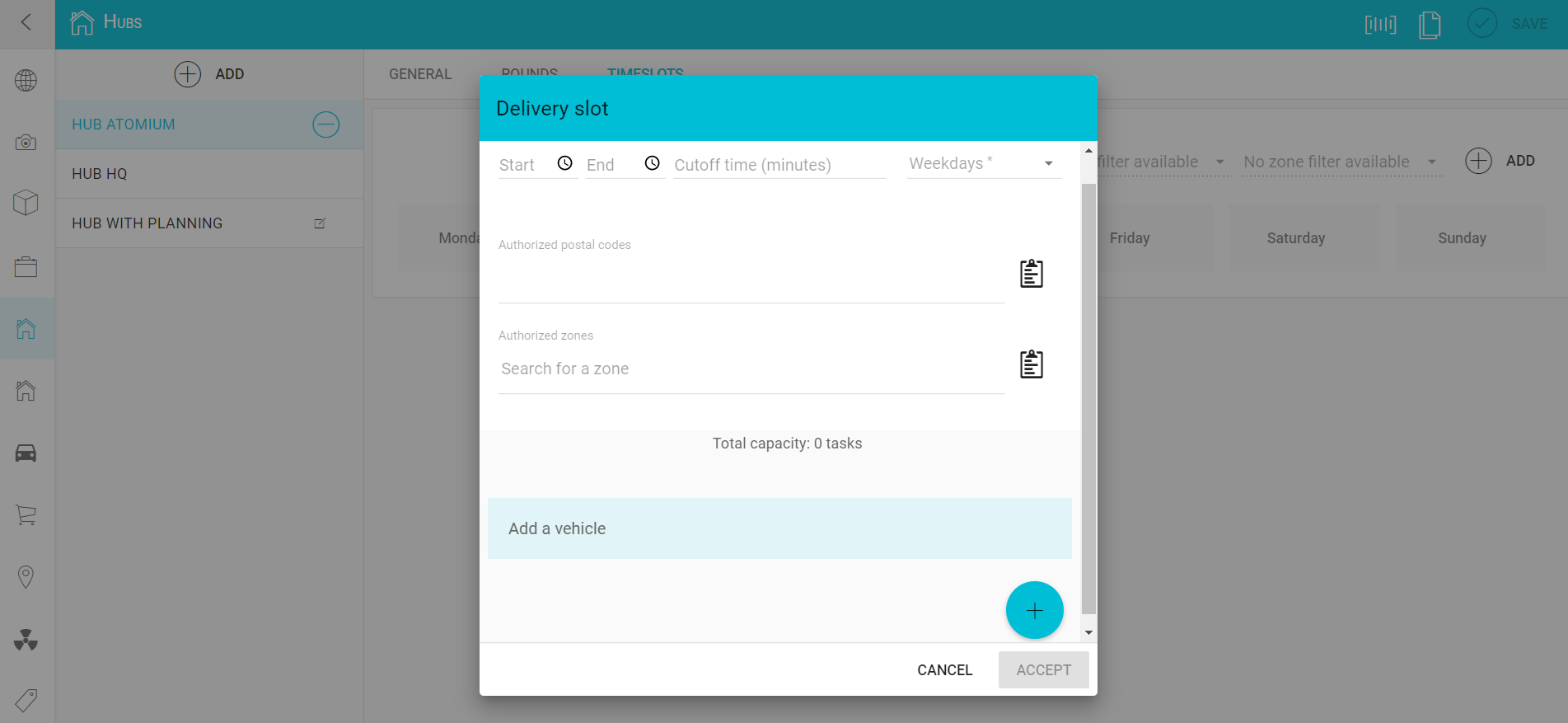This screenshot has width=1568, height=723.
Task: Click the dialog vertical scrollbar thumb
Action: coord(1088,399)
